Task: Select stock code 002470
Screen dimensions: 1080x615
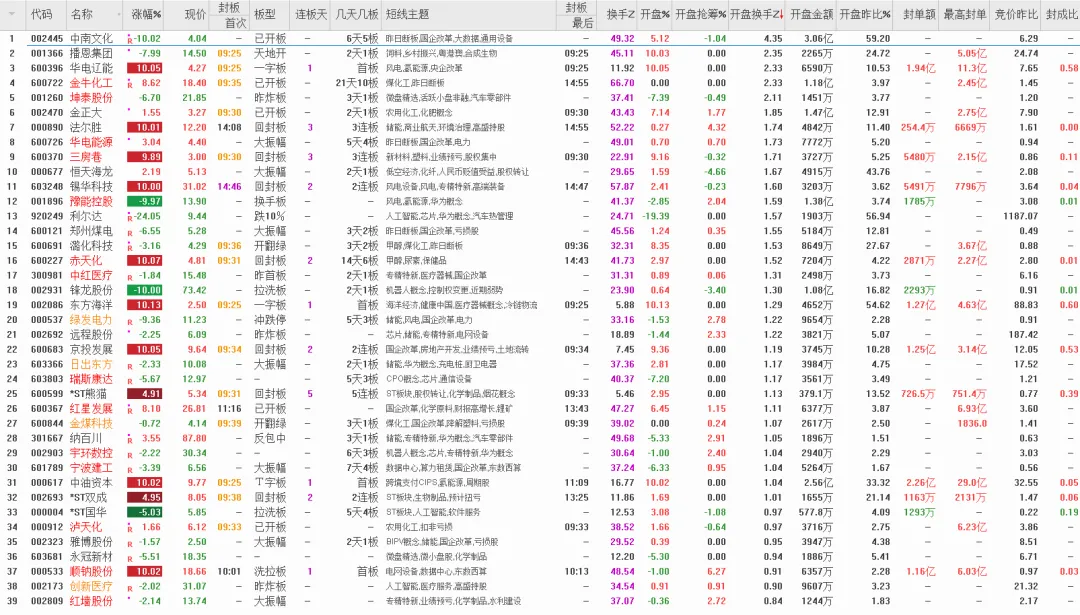Action: 47,112
